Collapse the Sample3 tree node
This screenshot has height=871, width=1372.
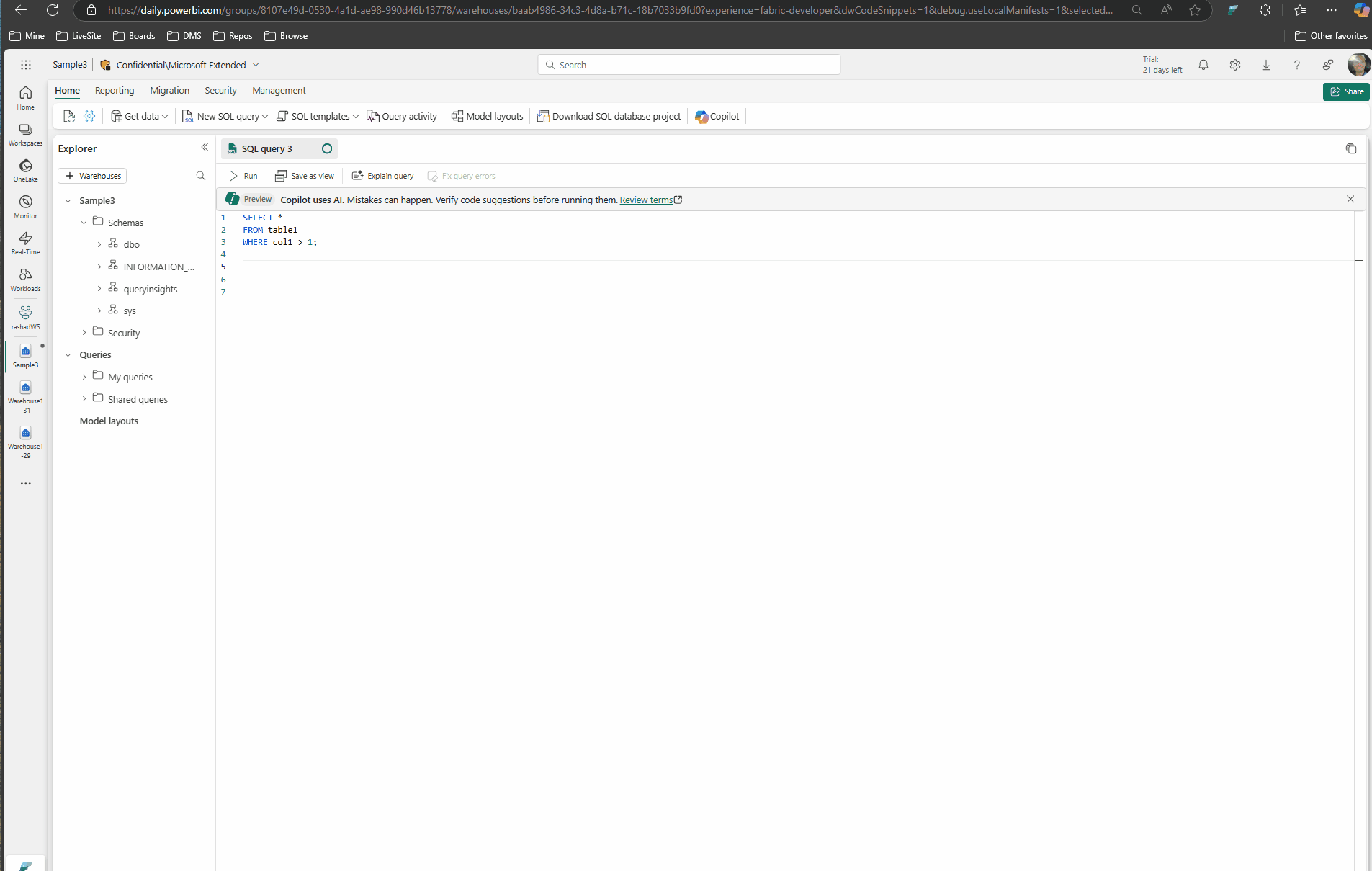point(68,201)
